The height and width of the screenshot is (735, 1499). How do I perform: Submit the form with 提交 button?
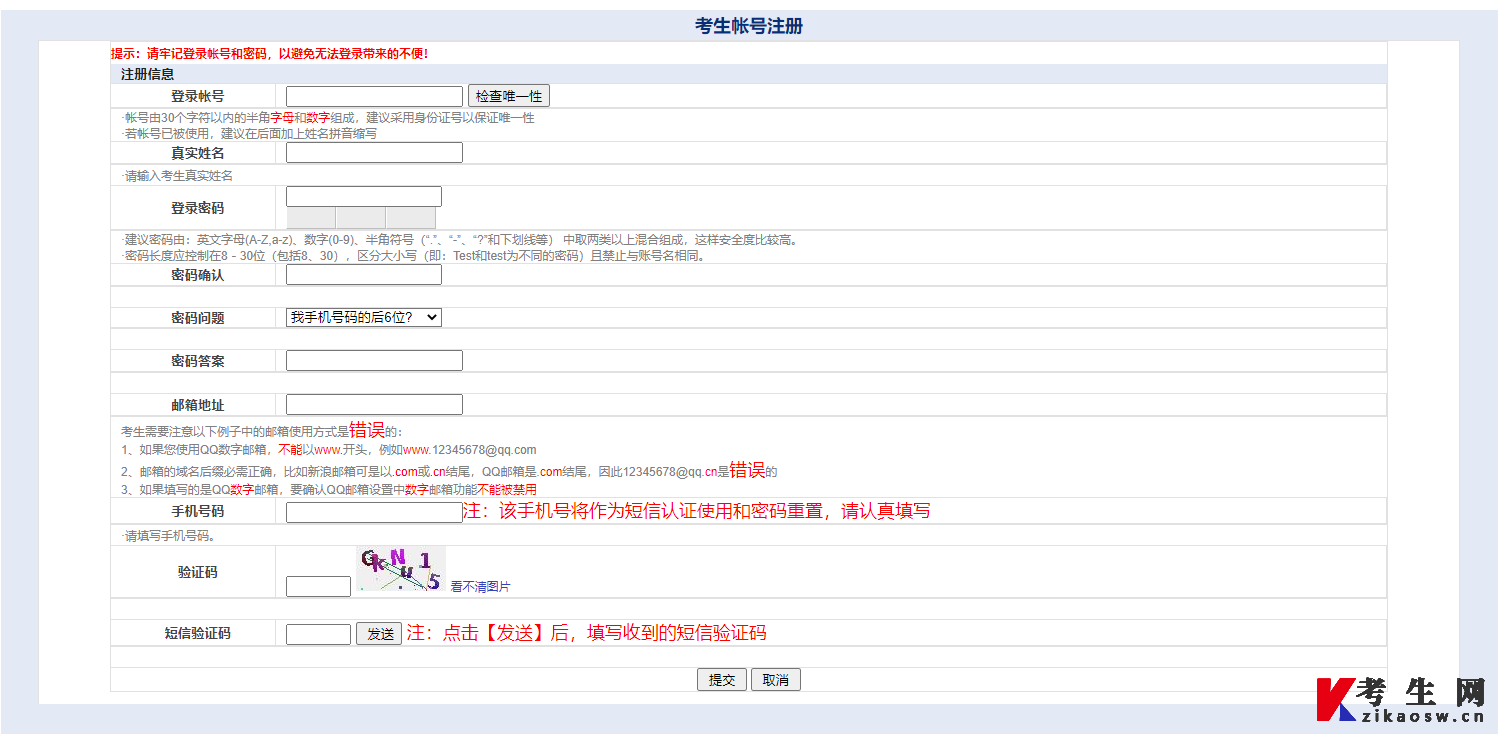(x=722, y=680)
